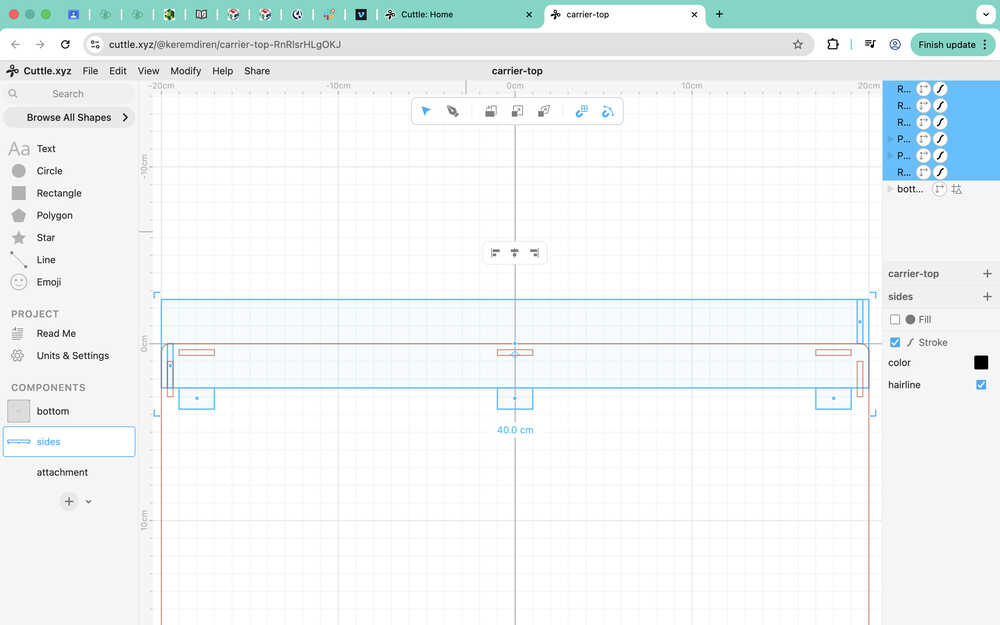1000x625 pixels.
Task: Open the stroke color swatch
Action: [x=981, y=363]
